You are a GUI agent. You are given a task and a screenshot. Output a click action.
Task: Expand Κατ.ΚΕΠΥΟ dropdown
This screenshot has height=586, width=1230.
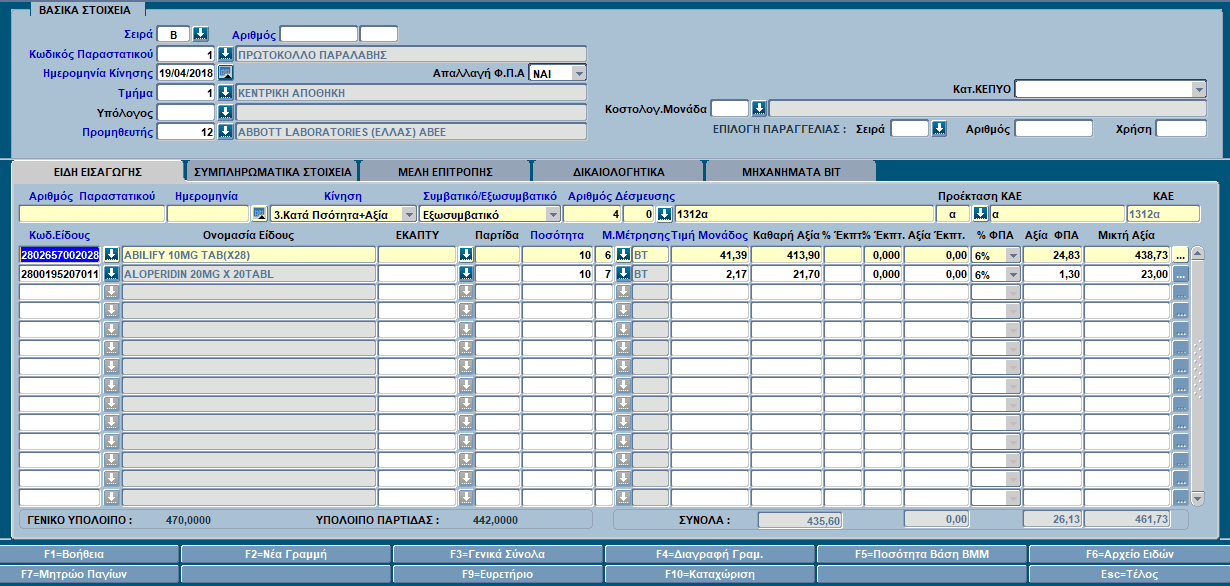coord(1199,89)
